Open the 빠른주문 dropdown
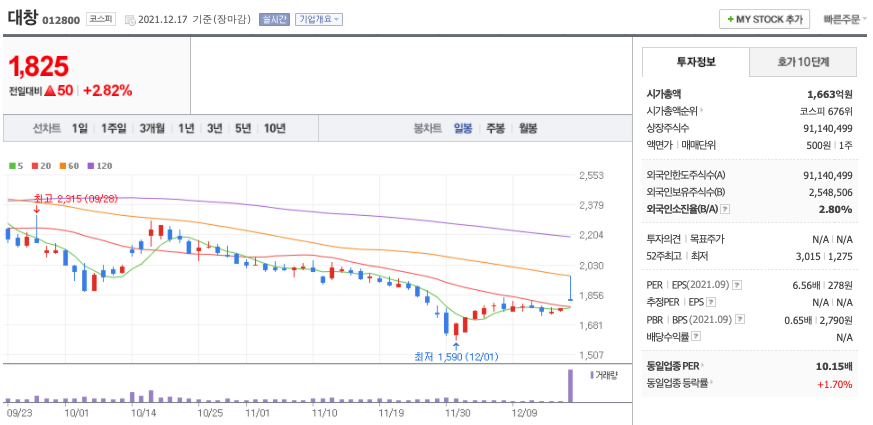 [x=845, y=19]
